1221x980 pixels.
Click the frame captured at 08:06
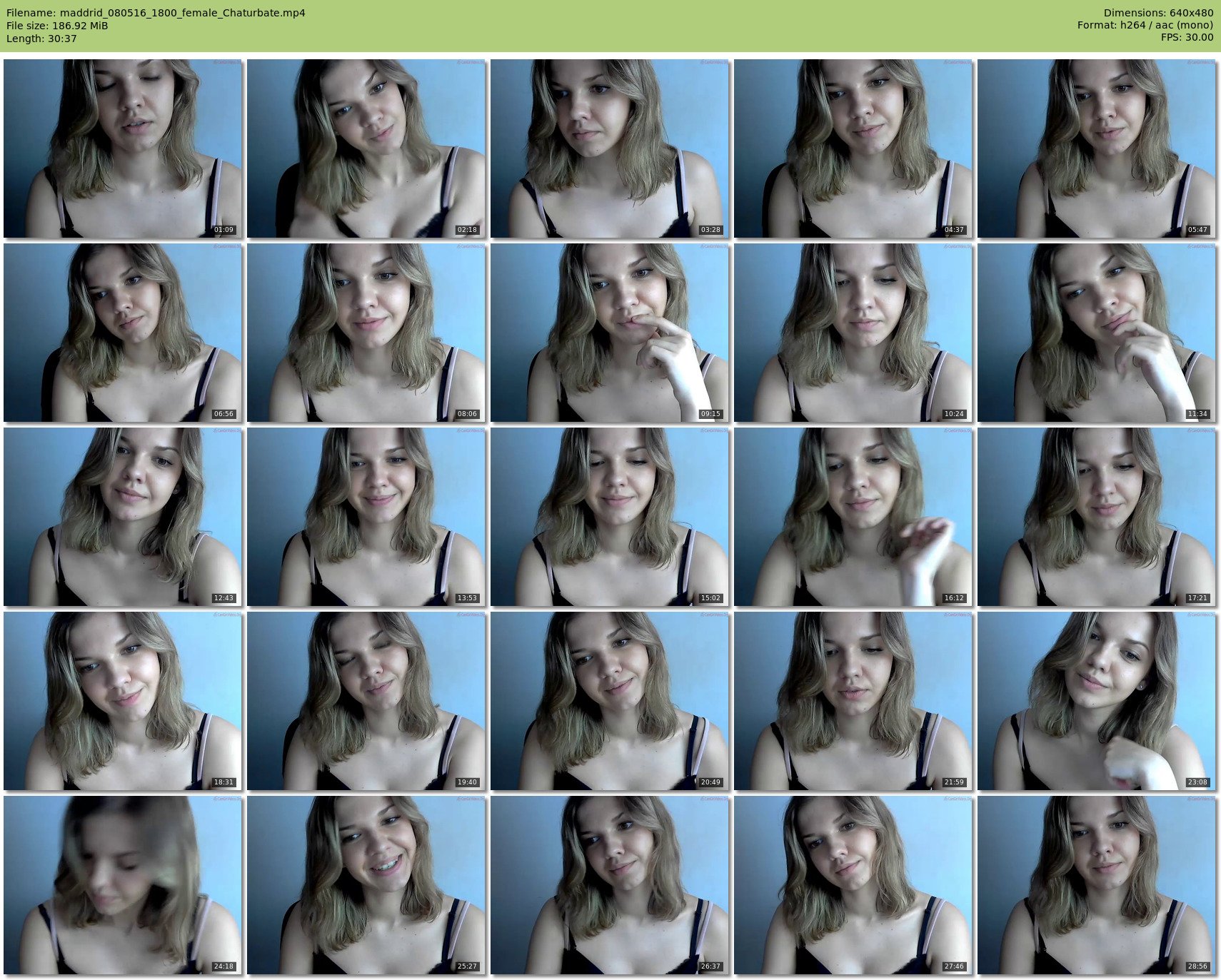(x=366, y=333)
